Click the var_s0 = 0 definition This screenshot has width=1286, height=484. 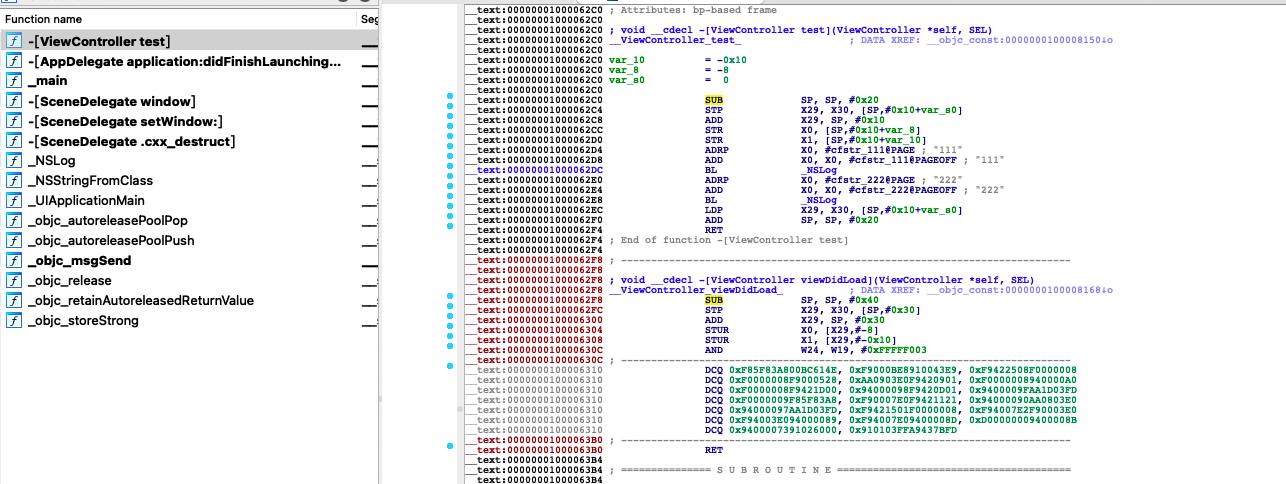click(669, 80)
